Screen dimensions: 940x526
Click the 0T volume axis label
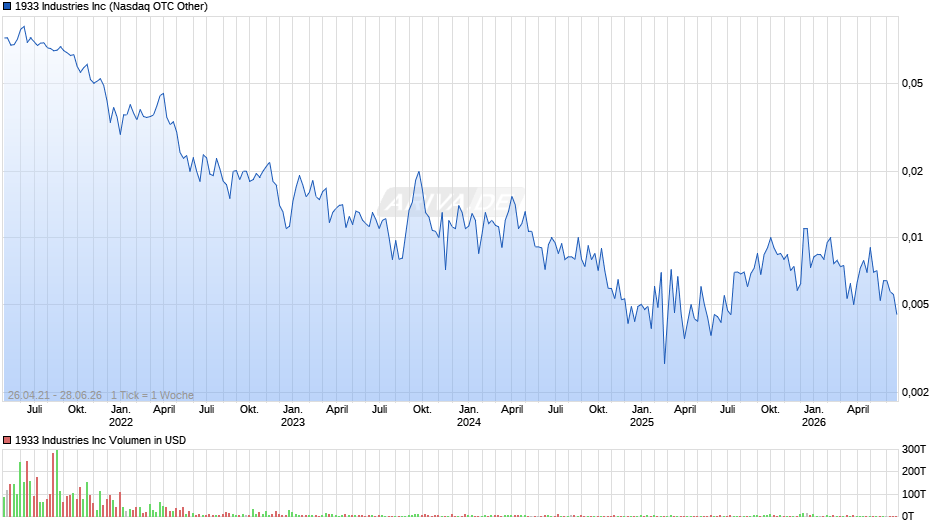tap(908, 516)
